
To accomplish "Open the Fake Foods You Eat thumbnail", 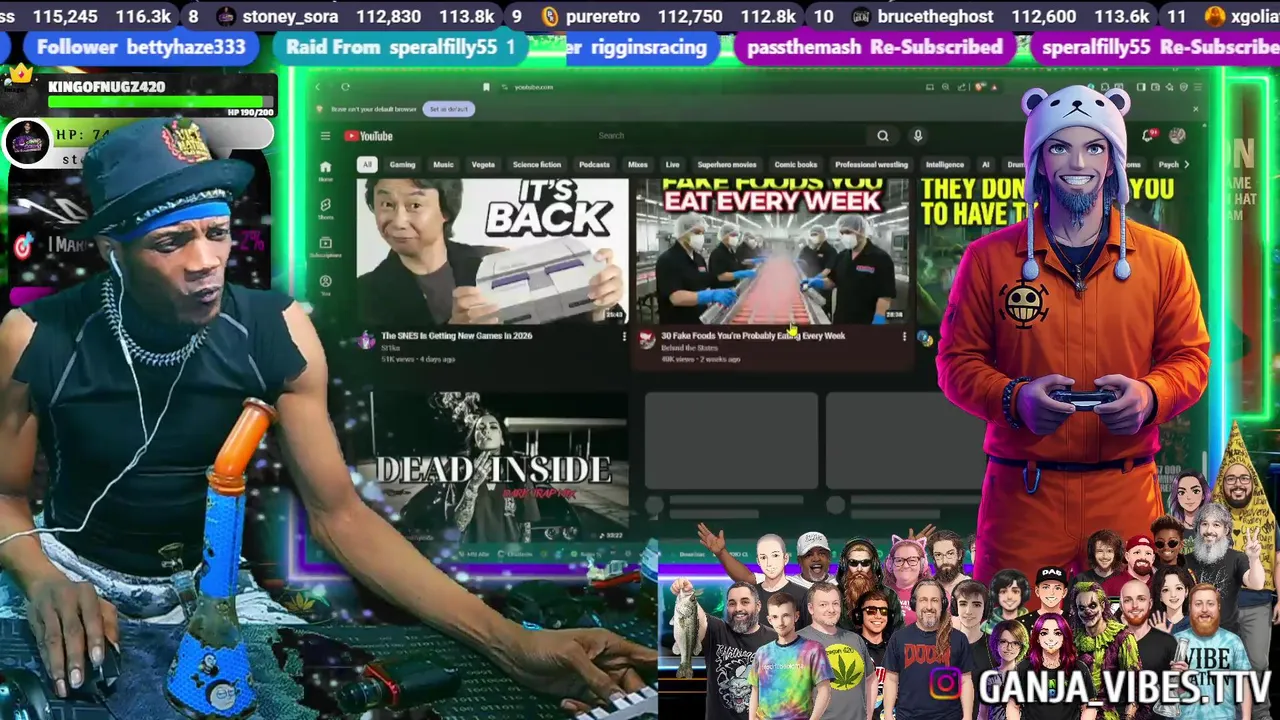I will (773, 251).
